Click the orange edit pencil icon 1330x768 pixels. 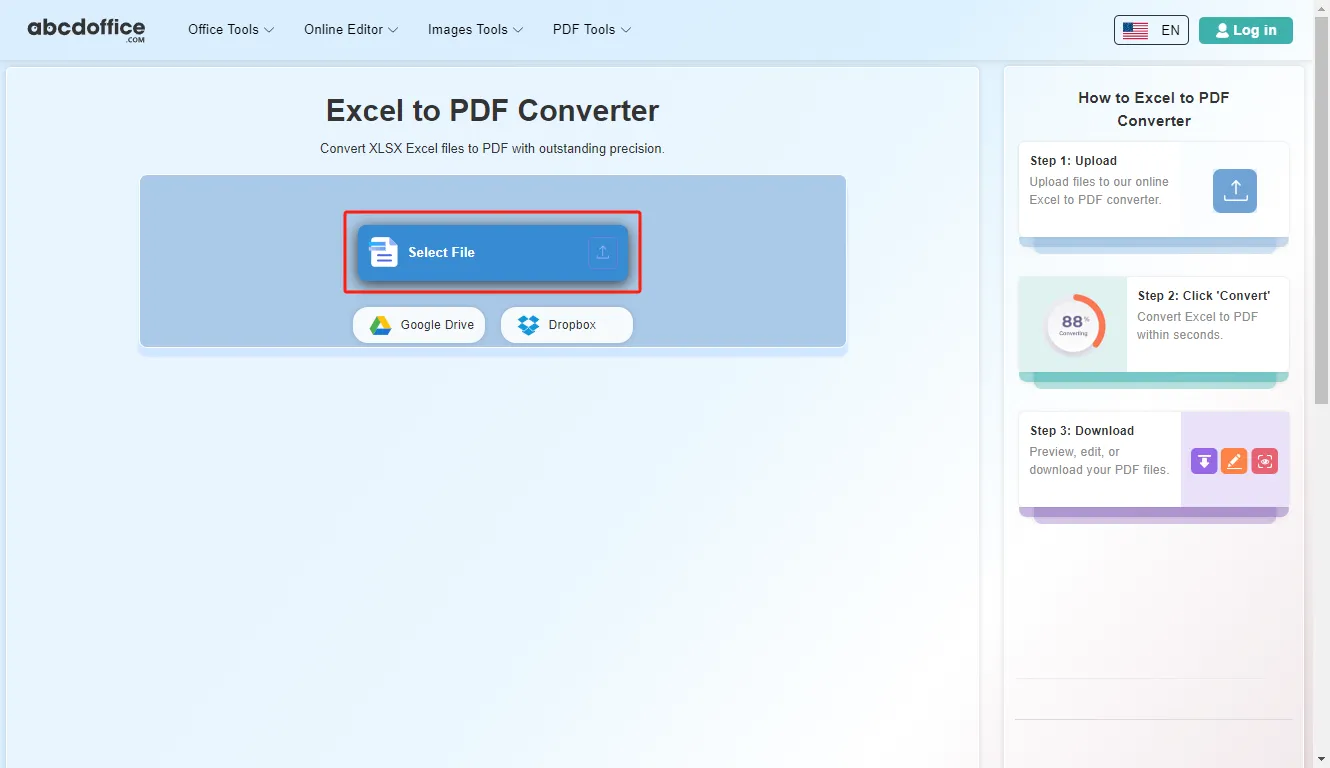tap(1234, 461)
